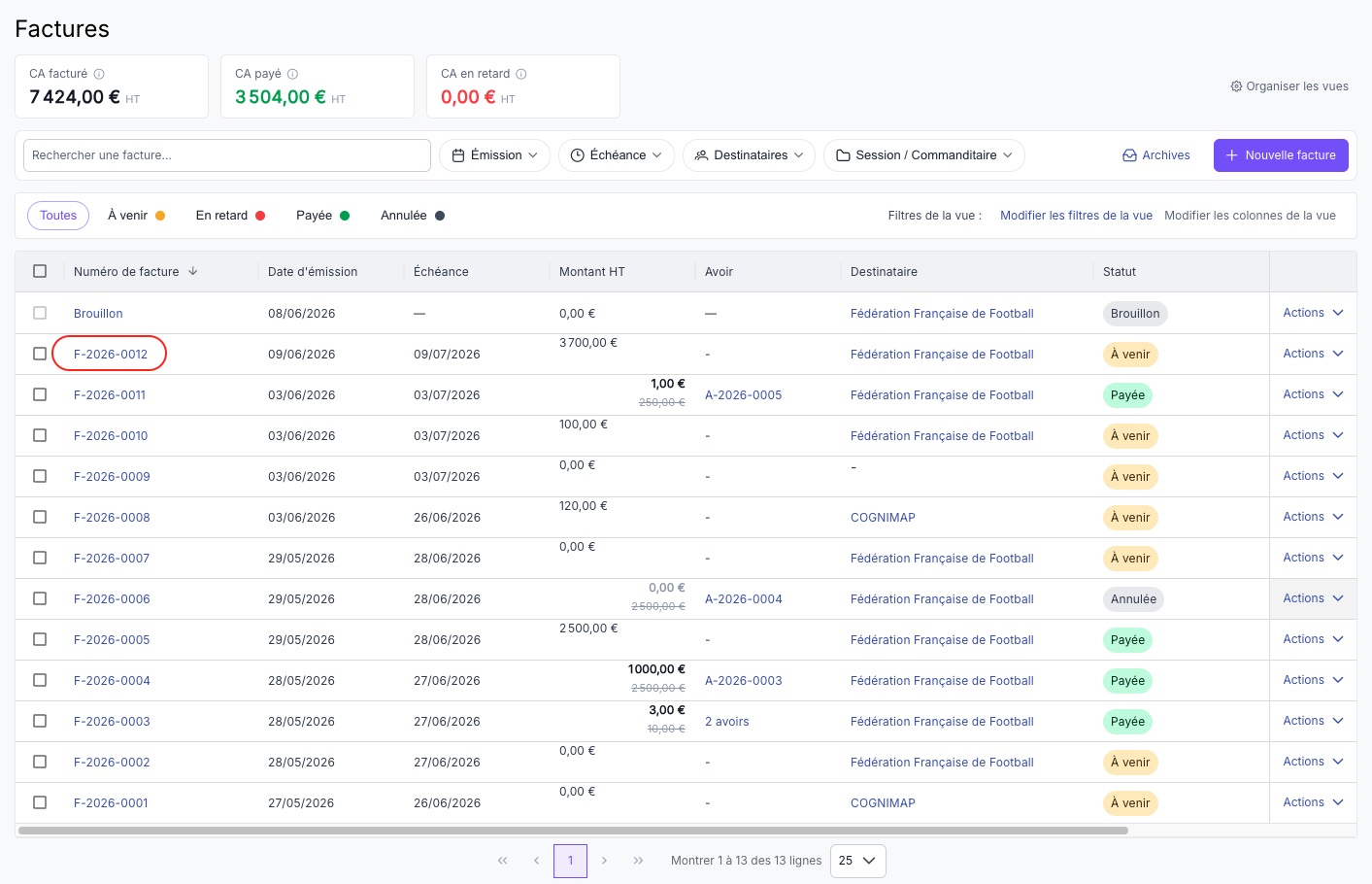Switch to the En retard tab
The width and height of the screenshot is (1372, 884).
coord(230,216)
